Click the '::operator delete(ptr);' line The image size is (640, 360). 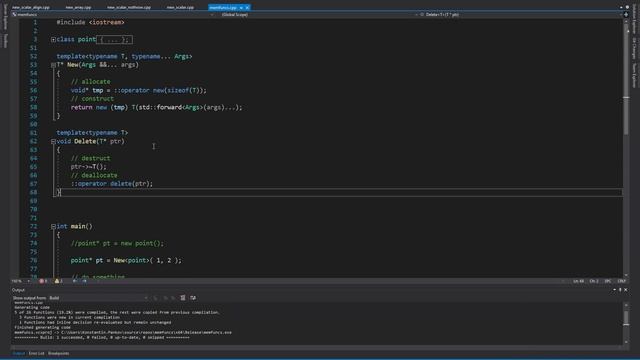(112, 184)
